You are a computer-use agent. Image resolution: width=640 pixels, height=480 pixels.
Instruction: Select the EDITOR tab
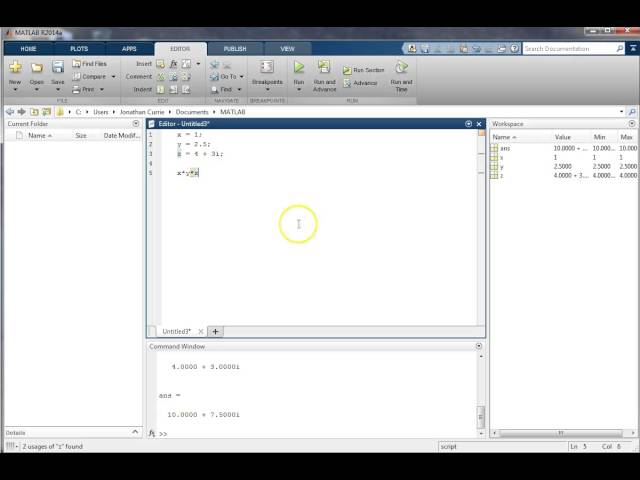point(180,49)
